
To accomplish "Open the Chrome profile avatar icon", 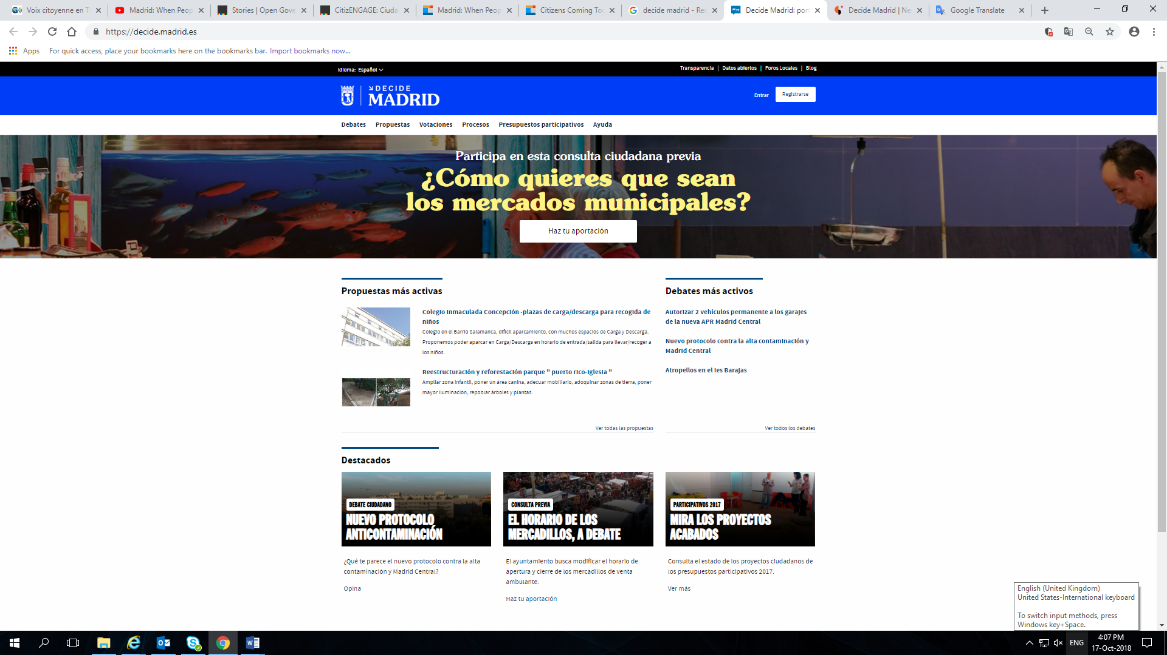I will [1136, 32].
